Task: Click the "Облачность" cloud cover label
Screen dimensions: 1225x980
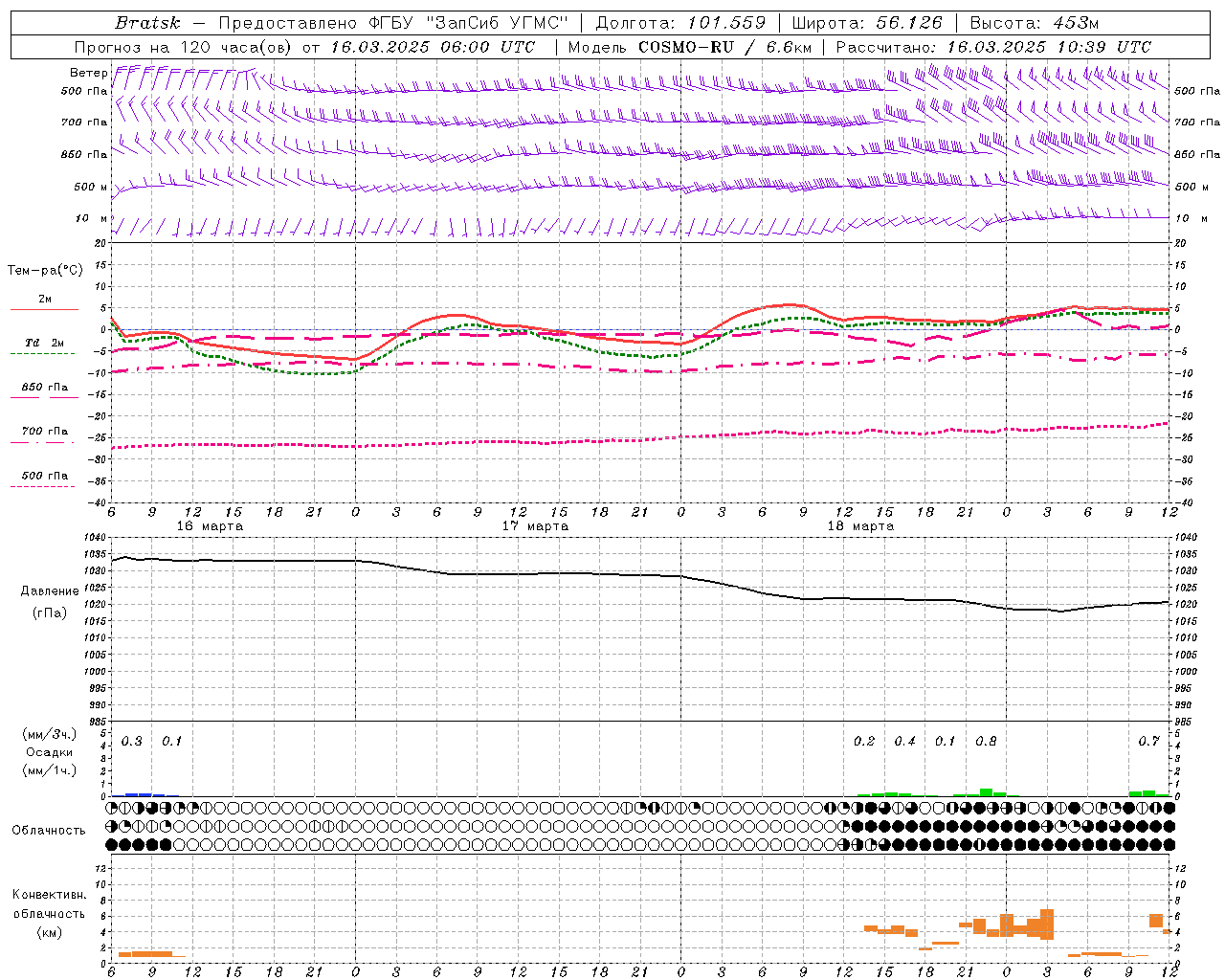Action: pyautogui.click(x=49, y=831)
